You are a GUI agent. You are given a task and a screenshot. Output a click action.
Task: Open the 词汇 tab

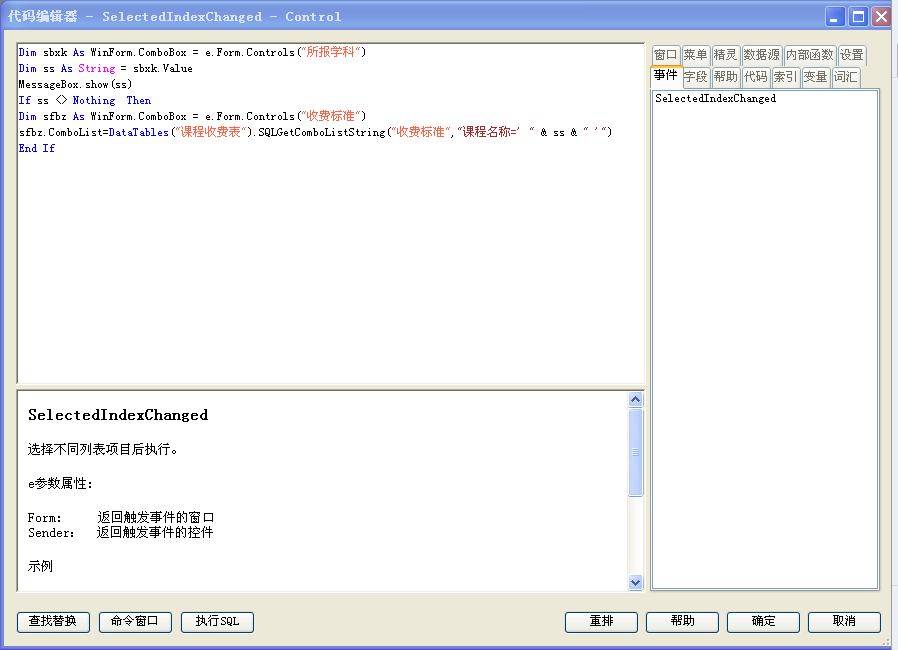(x=845, y=78)
